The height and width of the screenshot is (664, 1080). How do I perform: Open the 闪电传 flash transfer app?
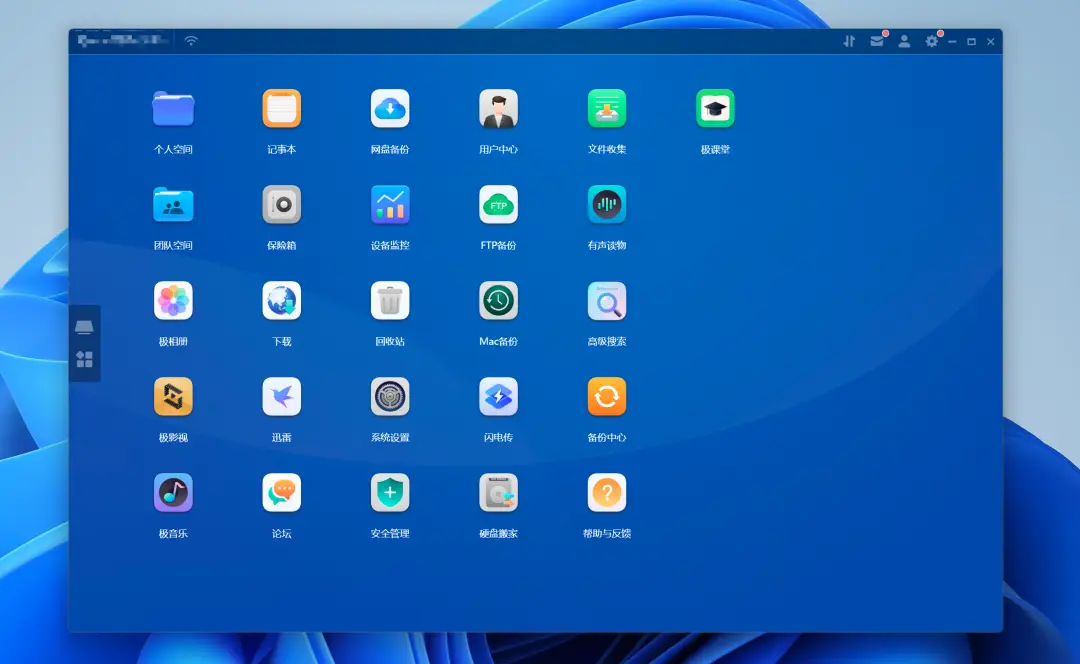498,397
